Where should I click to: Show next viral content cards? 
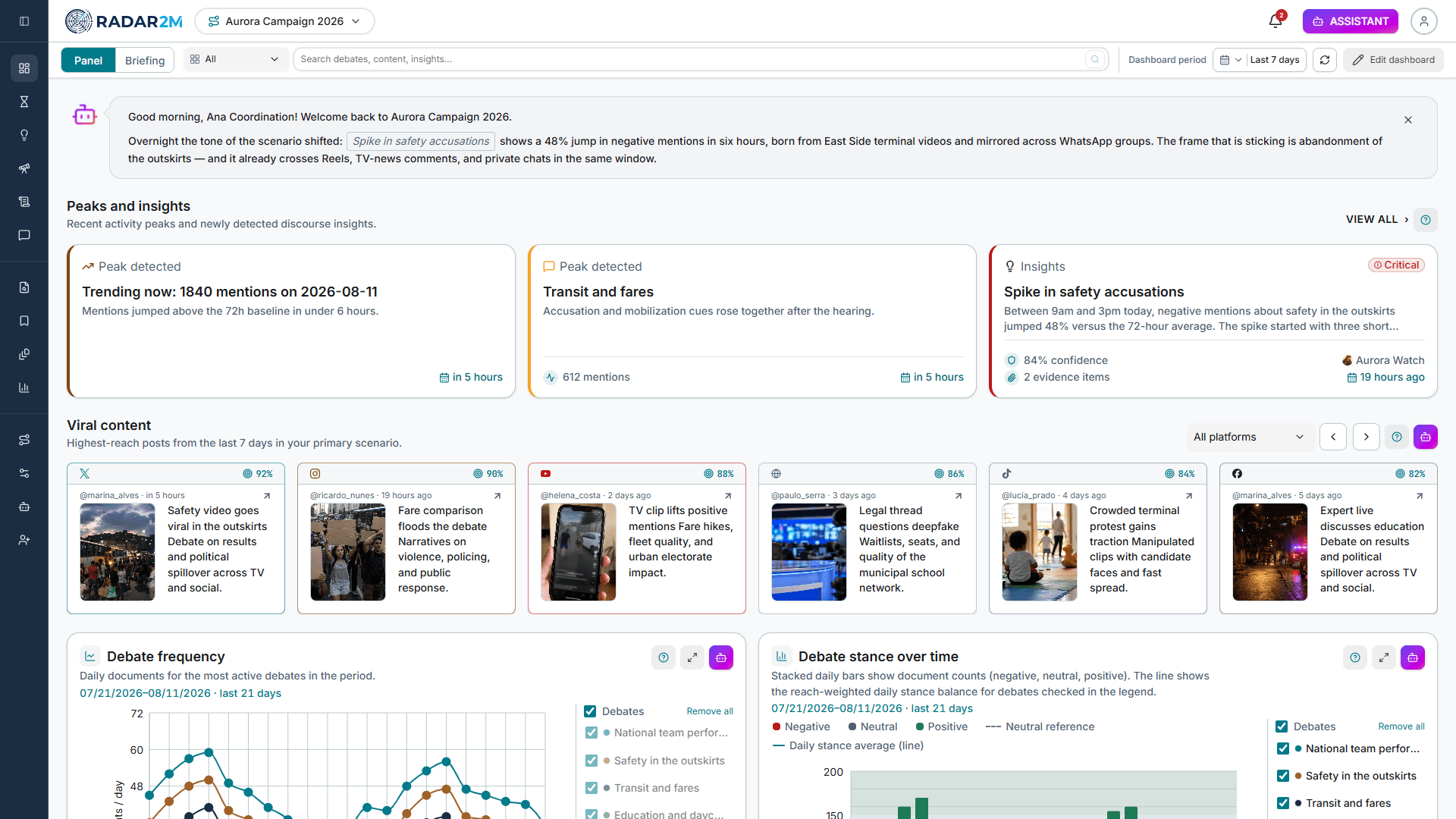tap(1367, 437)
